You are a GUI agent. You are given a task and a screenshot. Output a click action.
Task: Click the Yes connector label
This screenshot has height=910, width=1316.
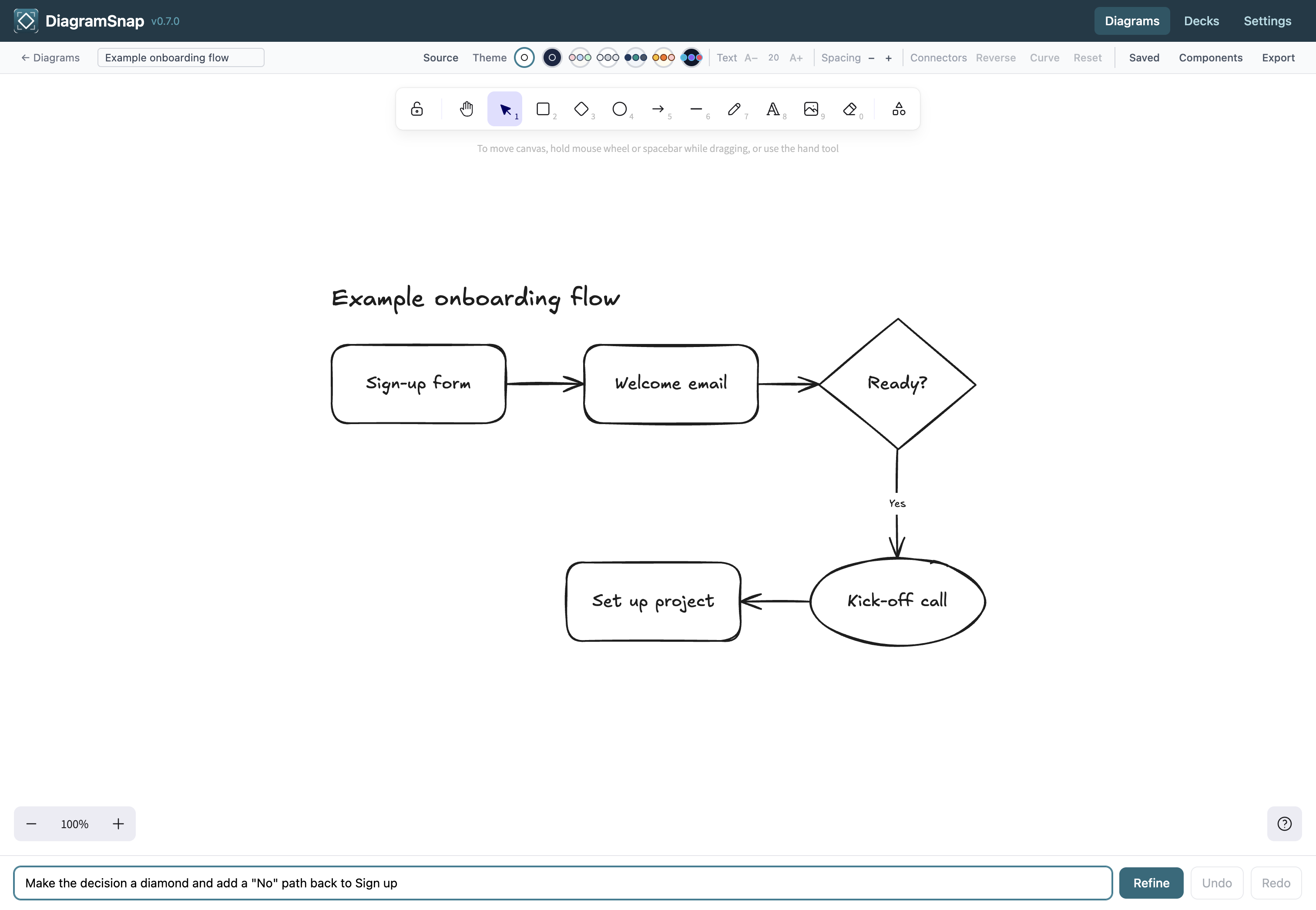coord(897,503)
